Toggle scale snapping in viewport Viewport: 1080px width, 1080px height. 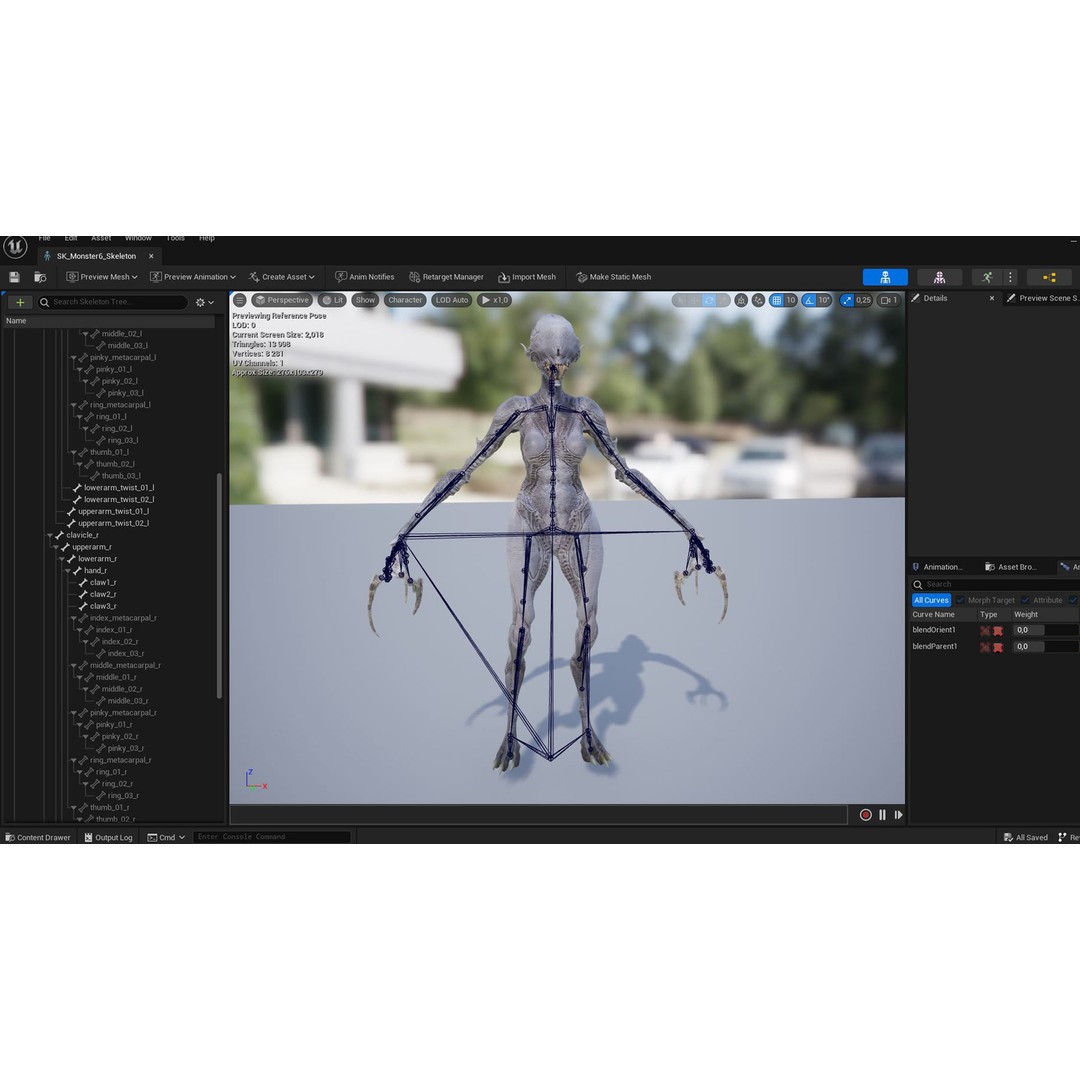(847, 300)
